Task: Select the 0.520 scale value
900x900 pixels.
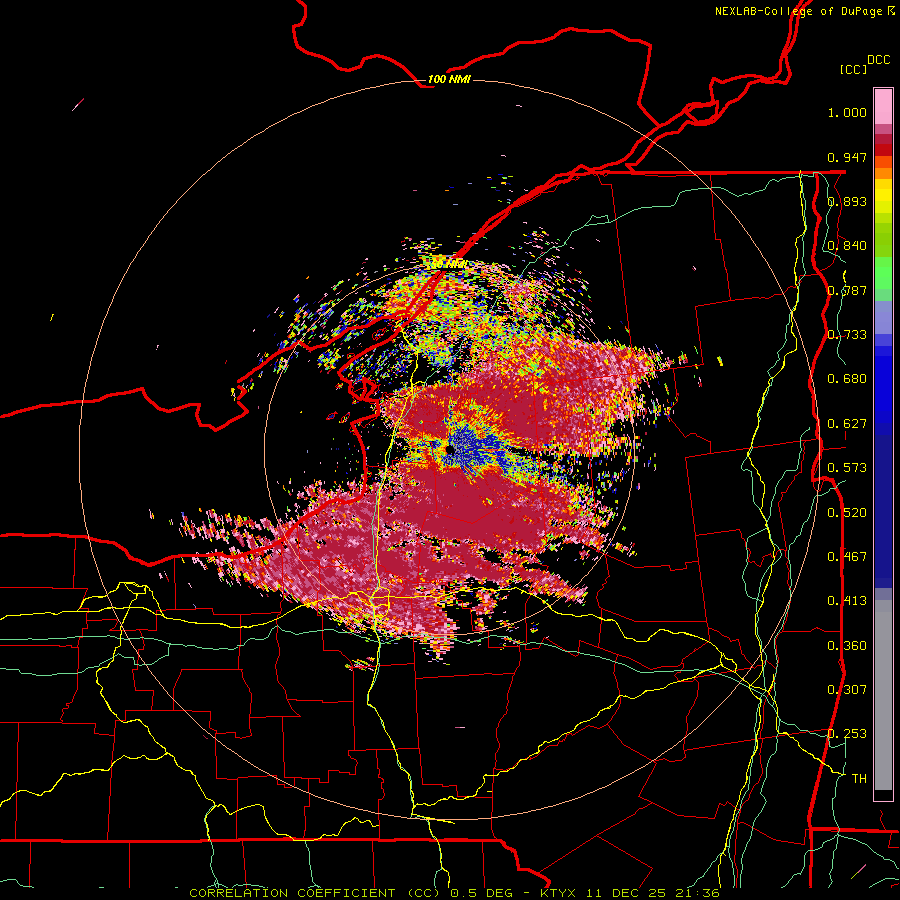Action: click(847, 513)
